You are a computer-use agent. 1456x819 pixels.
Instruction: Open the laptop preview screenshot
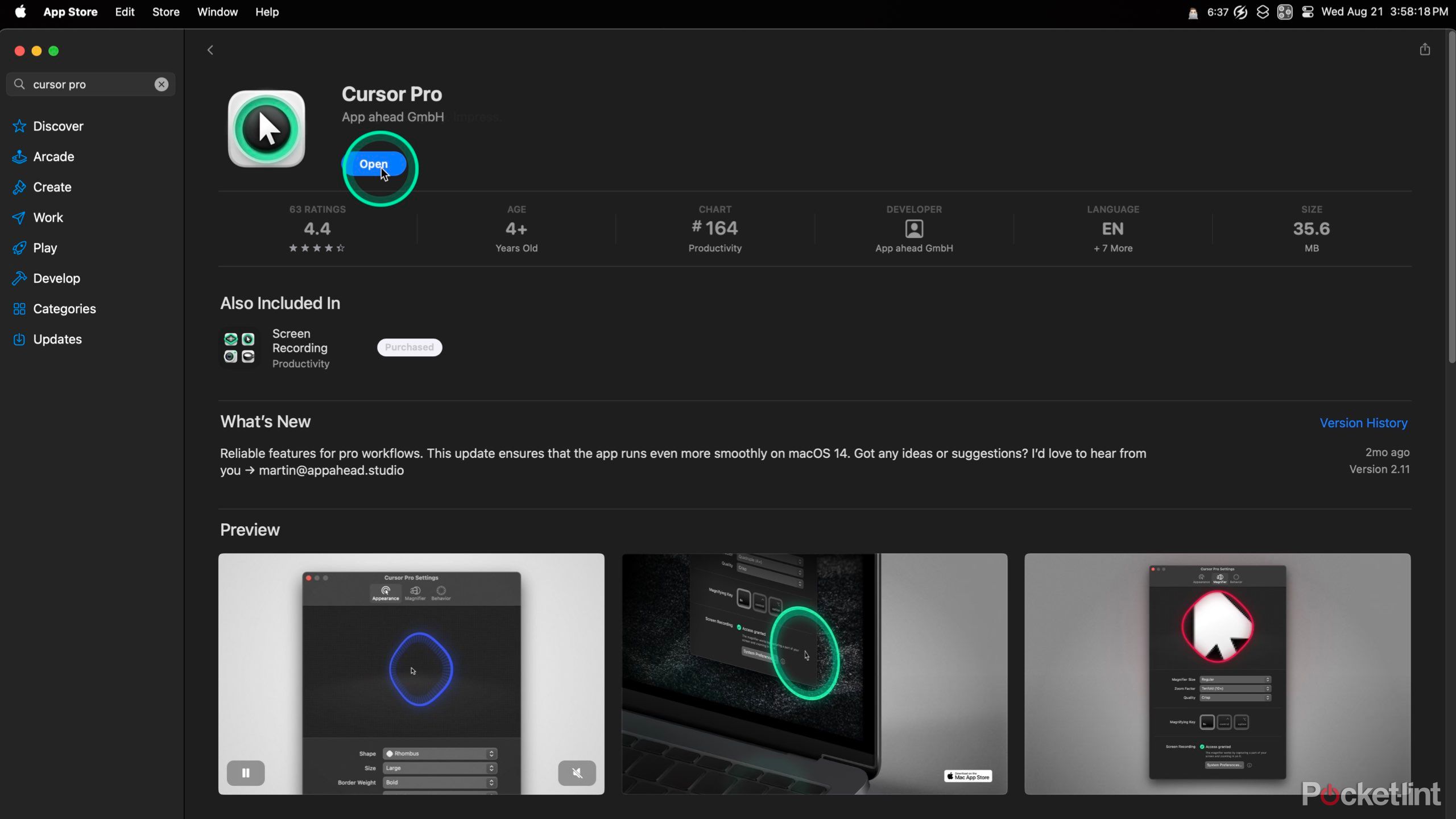point(814,673)
